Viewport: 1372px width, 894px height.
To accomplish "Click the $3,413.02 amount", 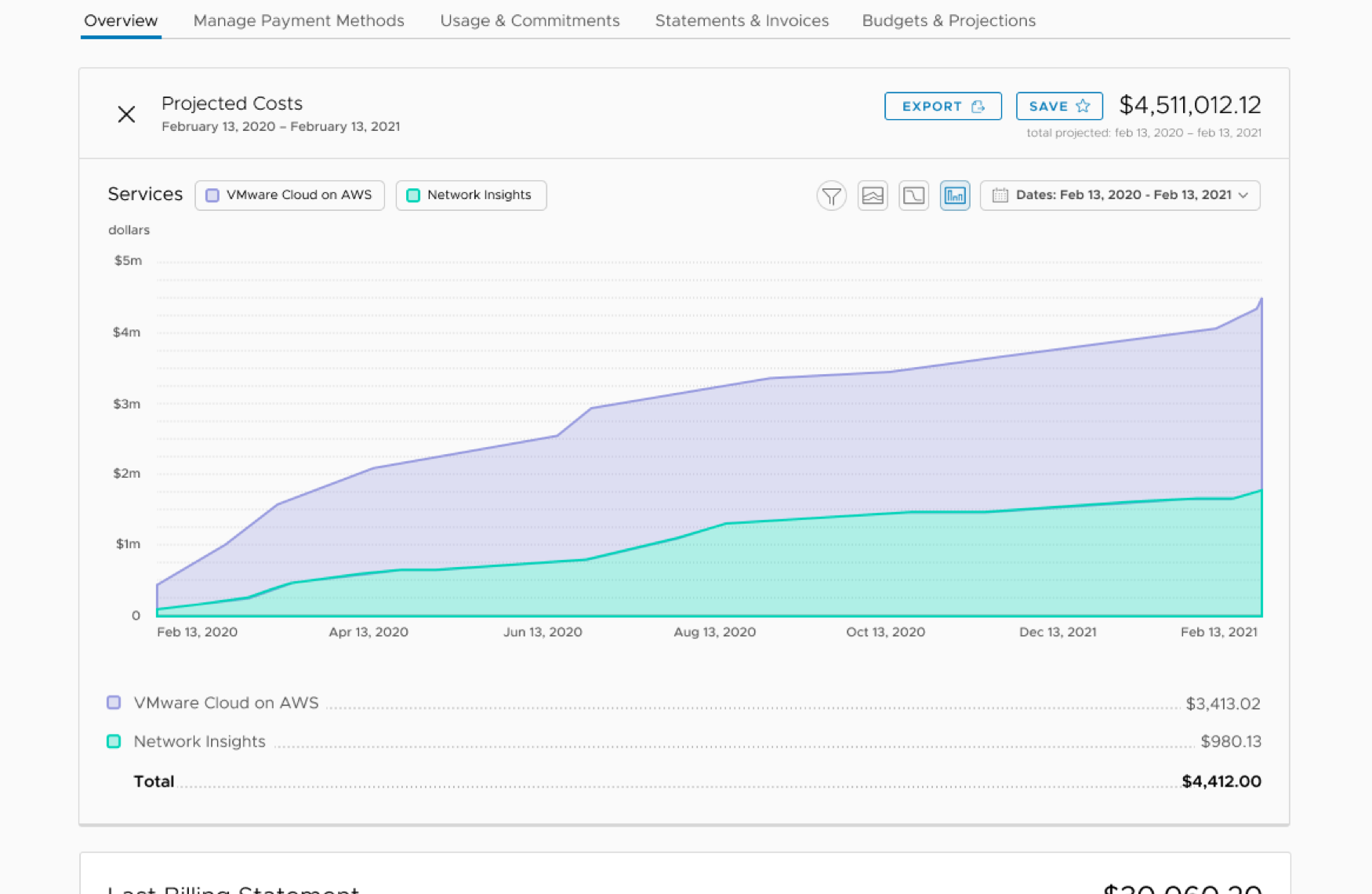I will (1223, 703).
